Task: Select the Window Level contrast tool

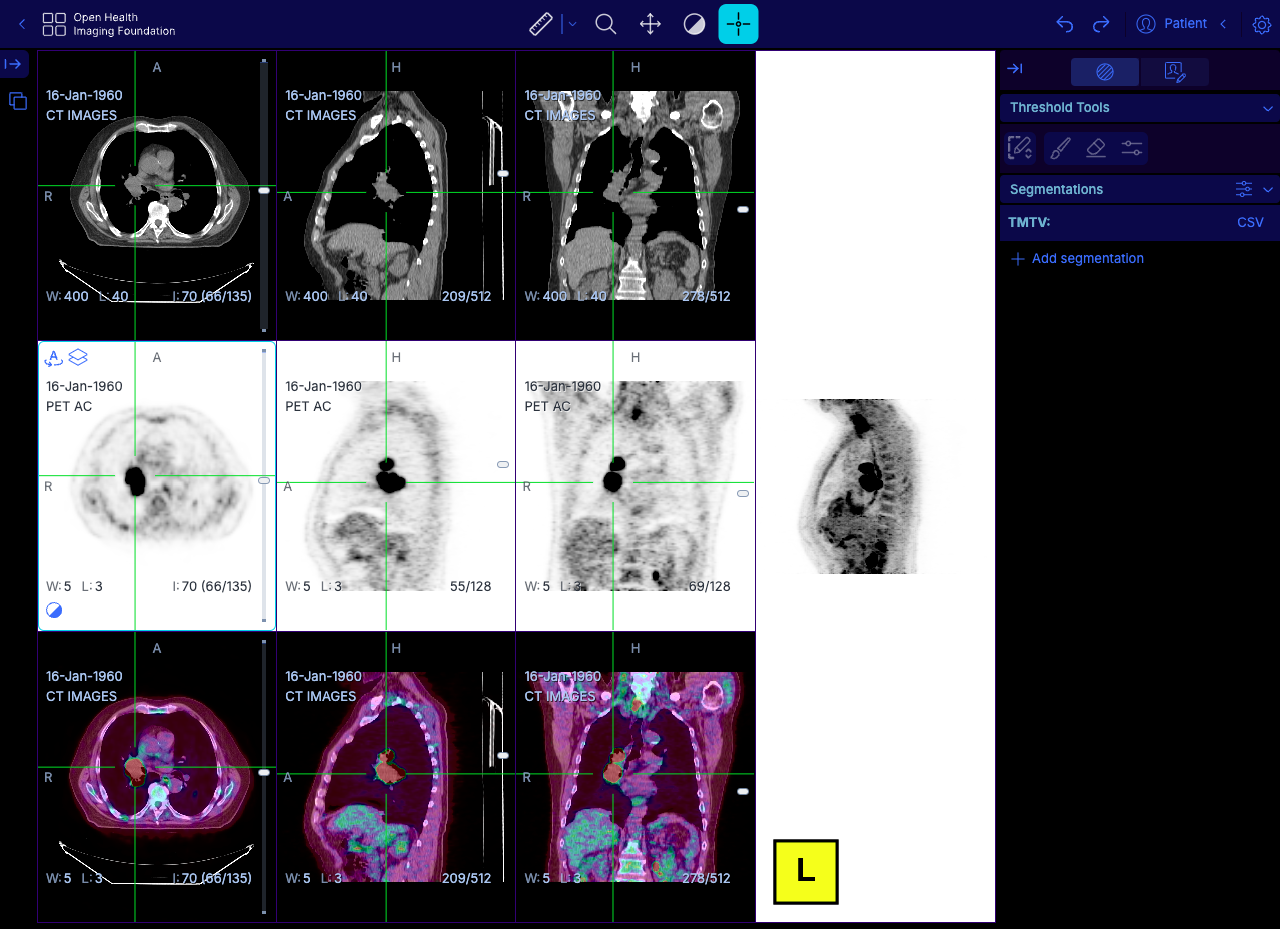Action: pos(694,24)
